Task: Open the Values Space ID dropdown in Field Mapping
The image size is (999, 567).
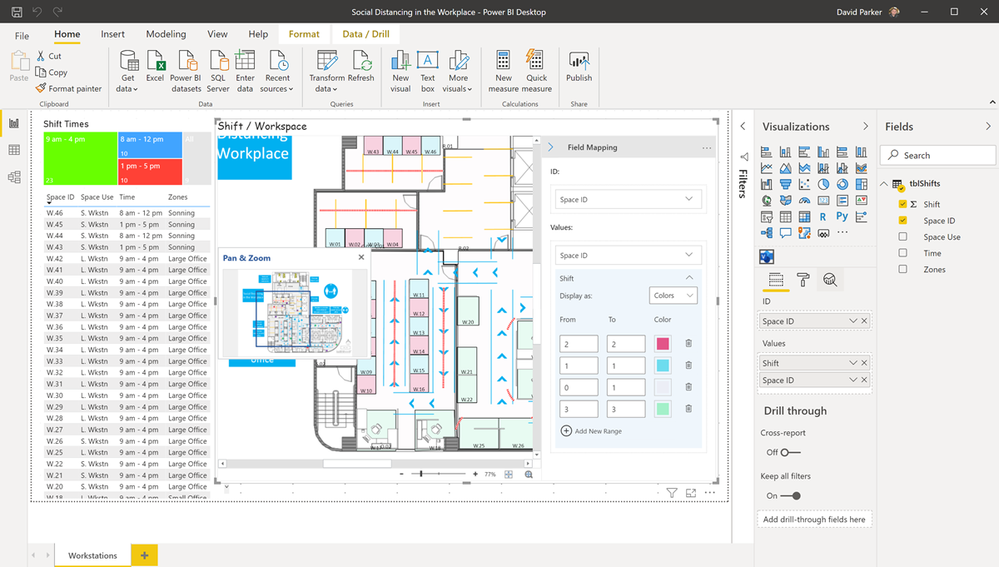Action: click(628, 255)
